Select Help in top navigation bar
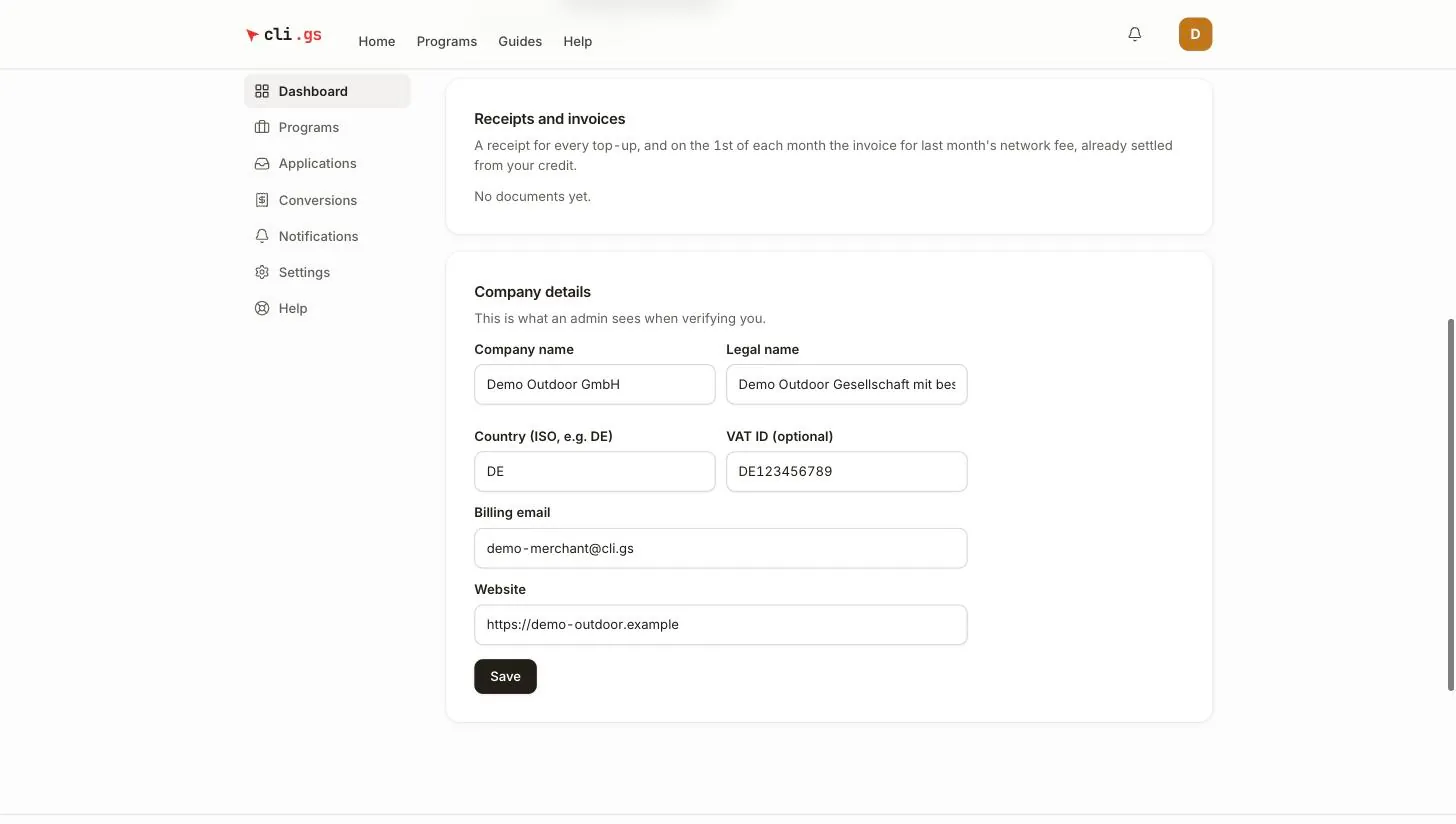Viewport: 1456px width, 824px height. click(578, 41)
